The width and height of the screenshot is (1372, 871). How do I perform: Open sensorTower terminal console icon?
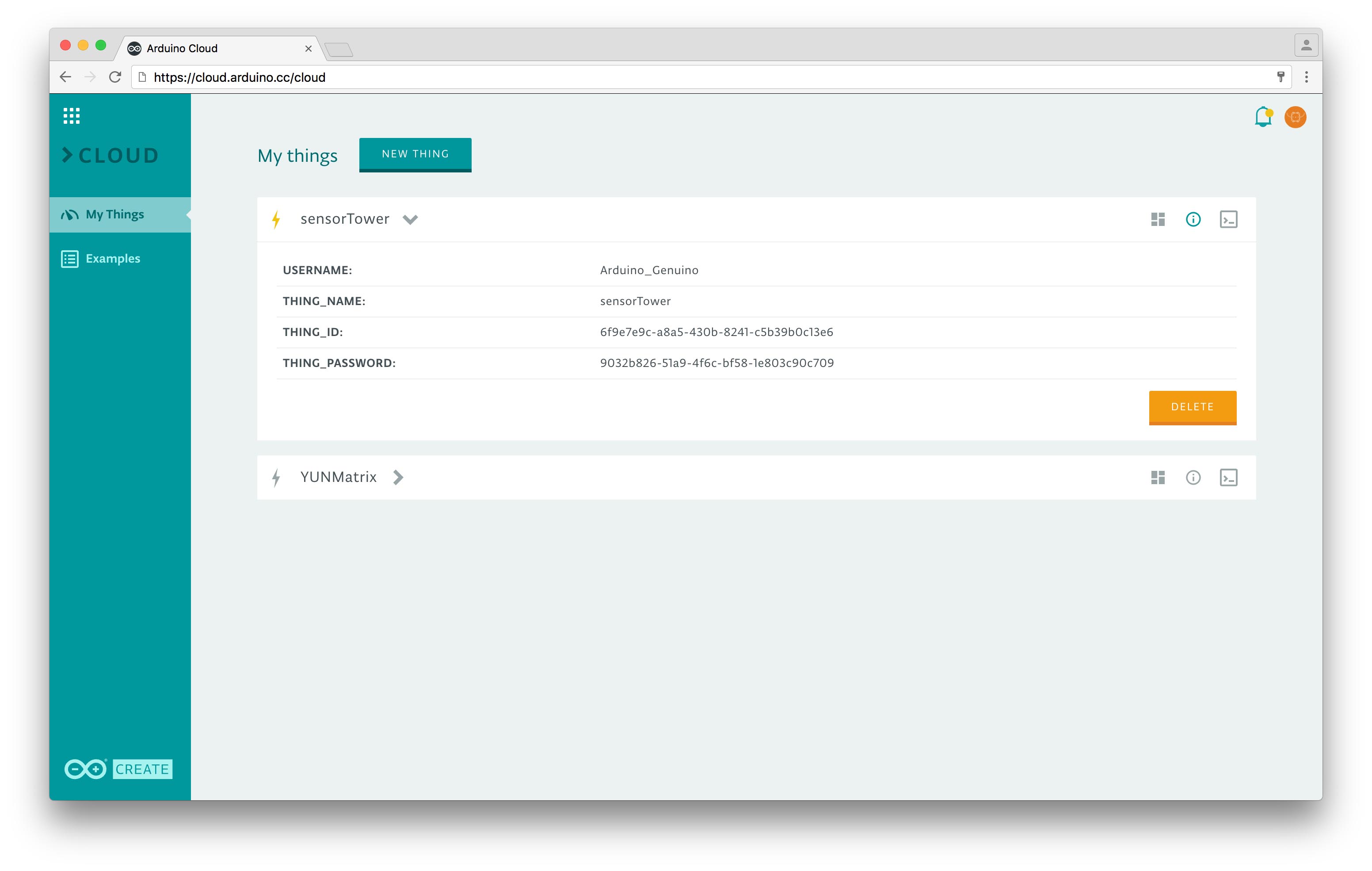pyautogui.click(x=1228, y=219)
